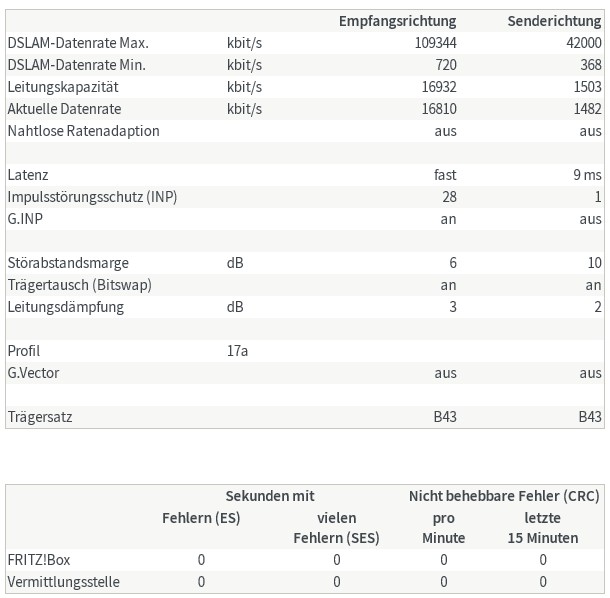The width and height of the screenshot is (610, 598).
Task: Select the DSLAM-Datenrate Min. label
Action: (76, 65)
